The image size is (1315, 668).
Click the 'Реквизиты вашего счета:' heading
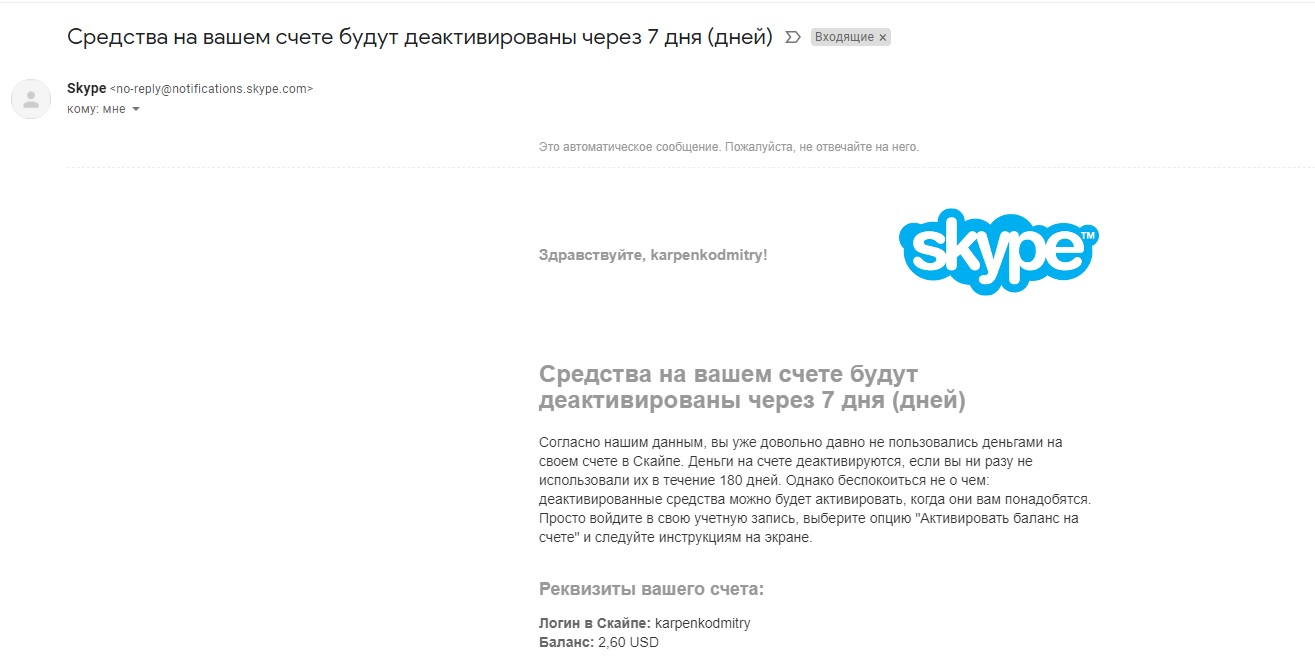point(651,589)
